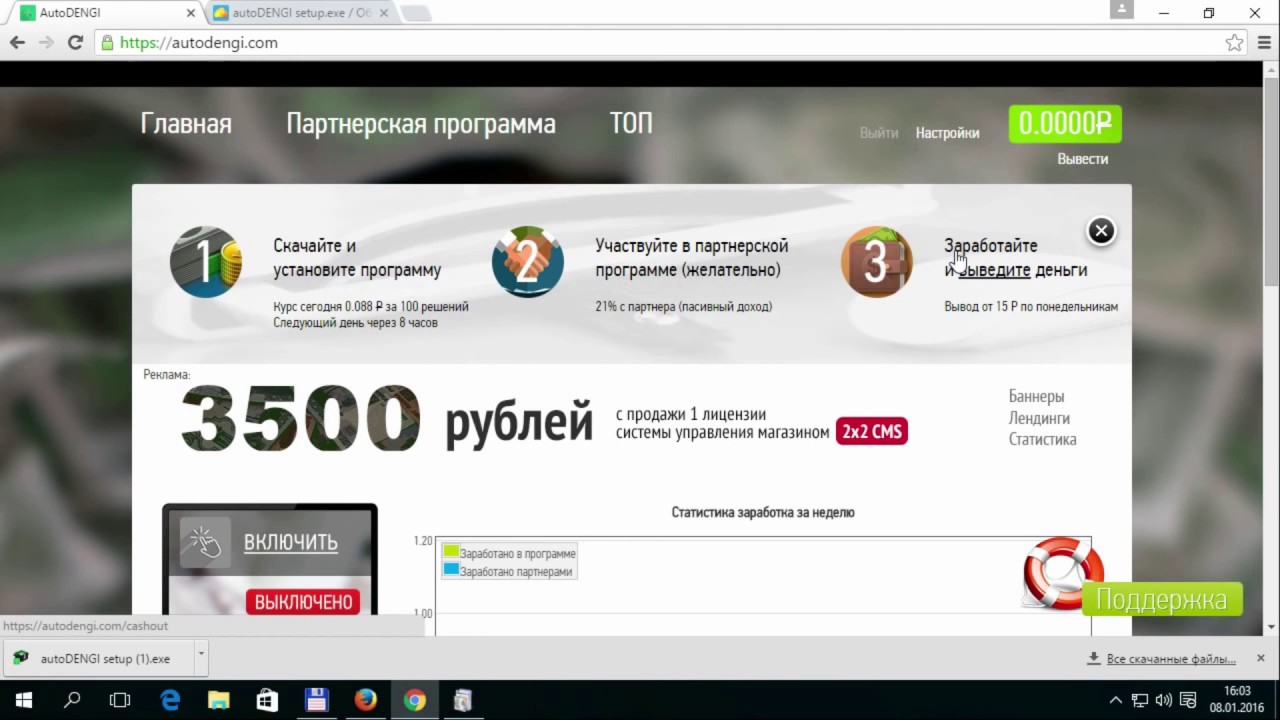The image size is (1280, 720).
Task: Click green Поддержка support button
Action: tap(1162, 599)
